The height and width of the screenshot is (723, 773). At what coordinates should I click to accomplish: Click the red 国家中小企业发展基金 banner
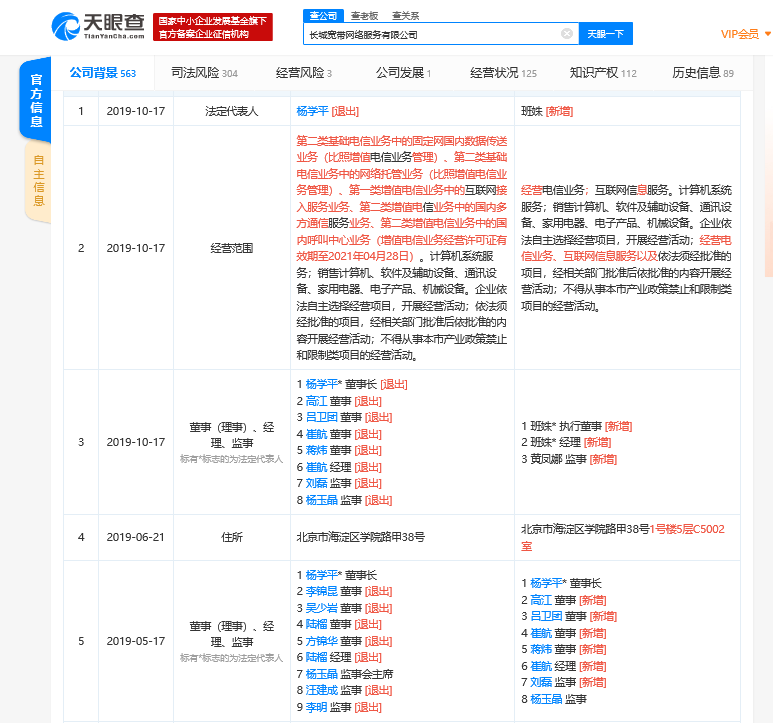click(212, 27)
